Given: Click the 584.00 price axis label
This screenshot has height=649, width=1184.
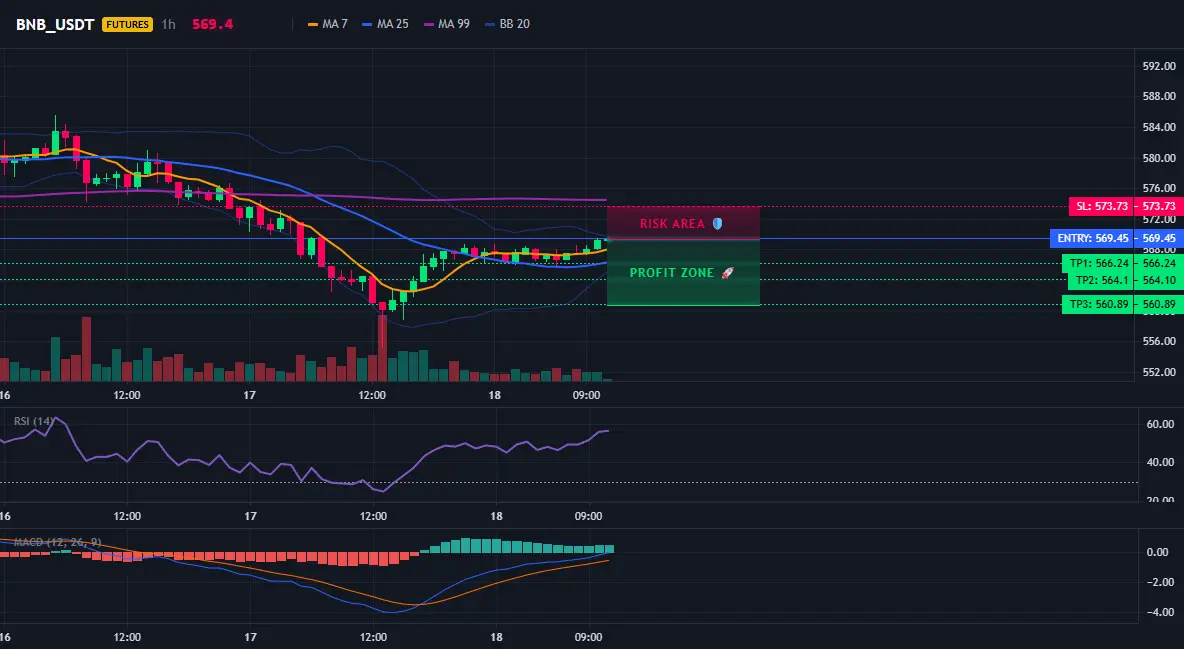Looking at the screenshot, I should (1159, 128).
